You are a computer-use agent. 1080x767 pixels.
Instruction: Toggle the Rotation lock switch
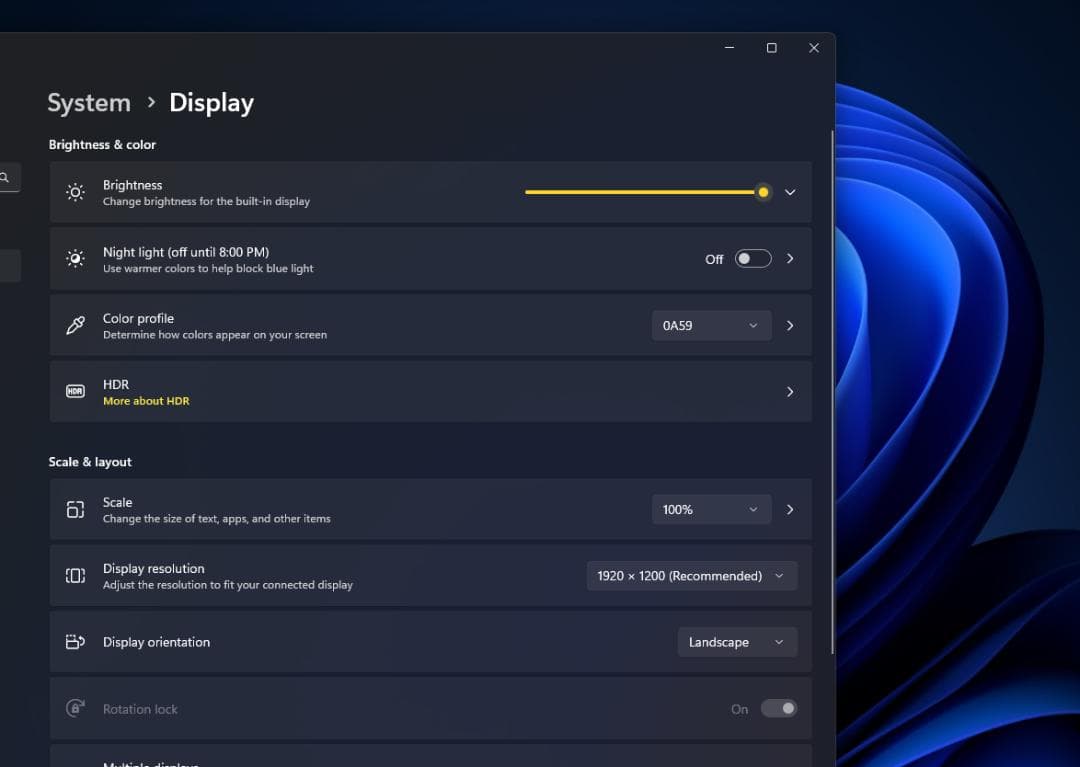click(779, 708)
